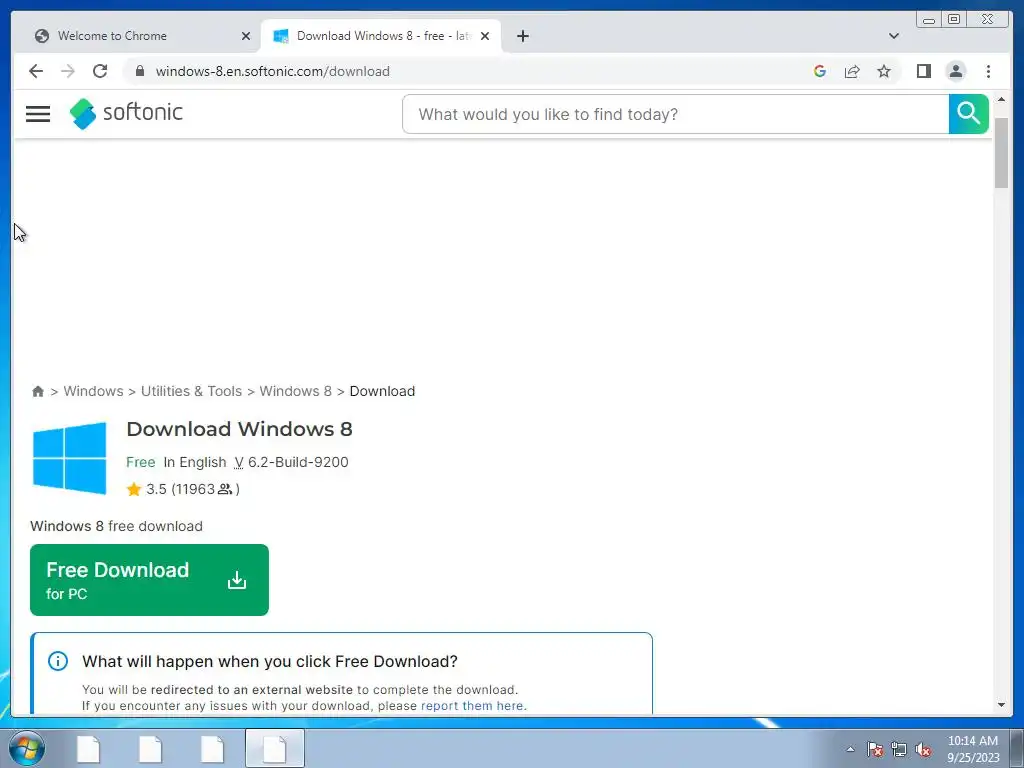Open the Softonic hamburger menu

38,114
